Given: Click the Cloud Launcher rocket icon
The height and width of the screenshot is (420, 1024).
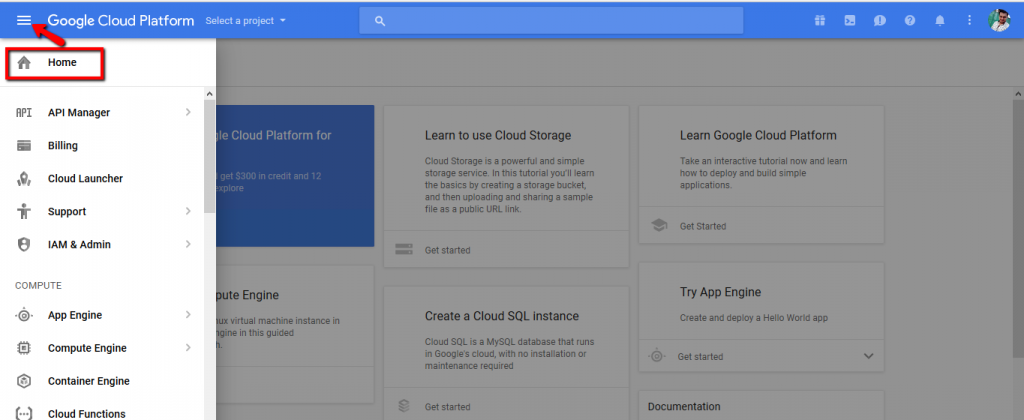Looking at the screenshot, I should (24, 178).
